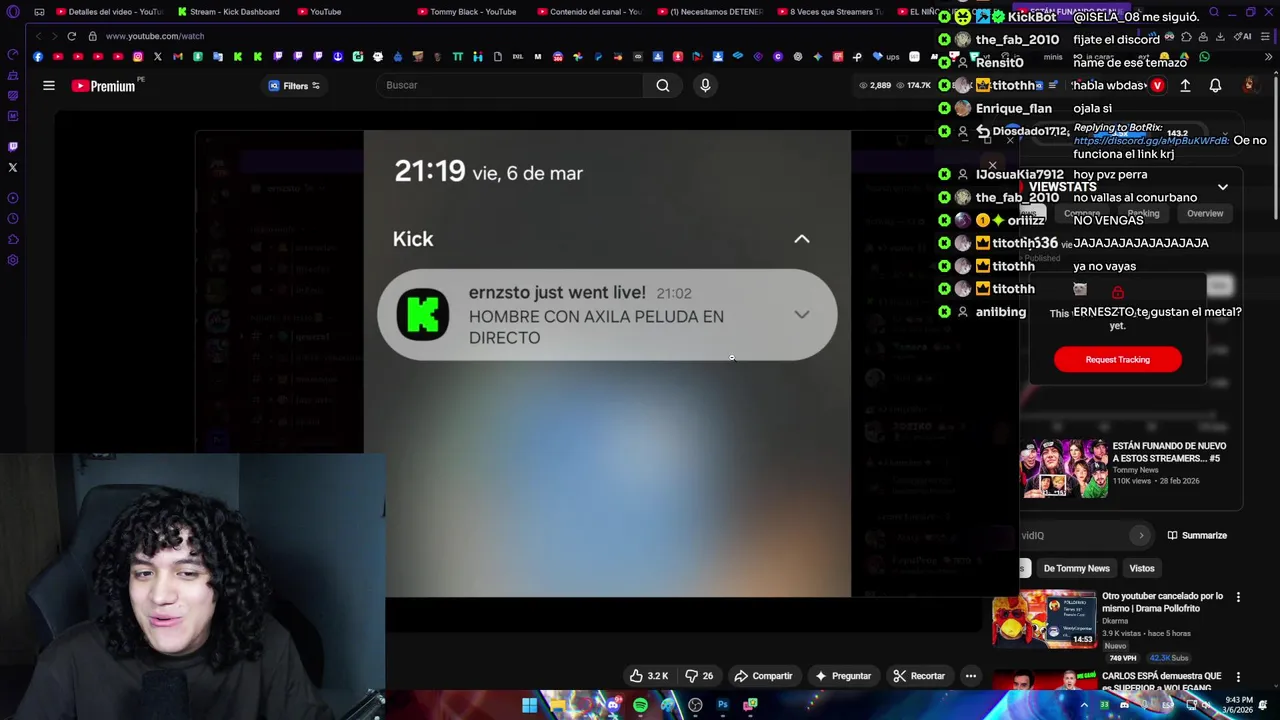Image resolution: width=1280 pixels, height=720 pixels.
Task: Open the Windows Start menu
Action: (x=529, y=705)
